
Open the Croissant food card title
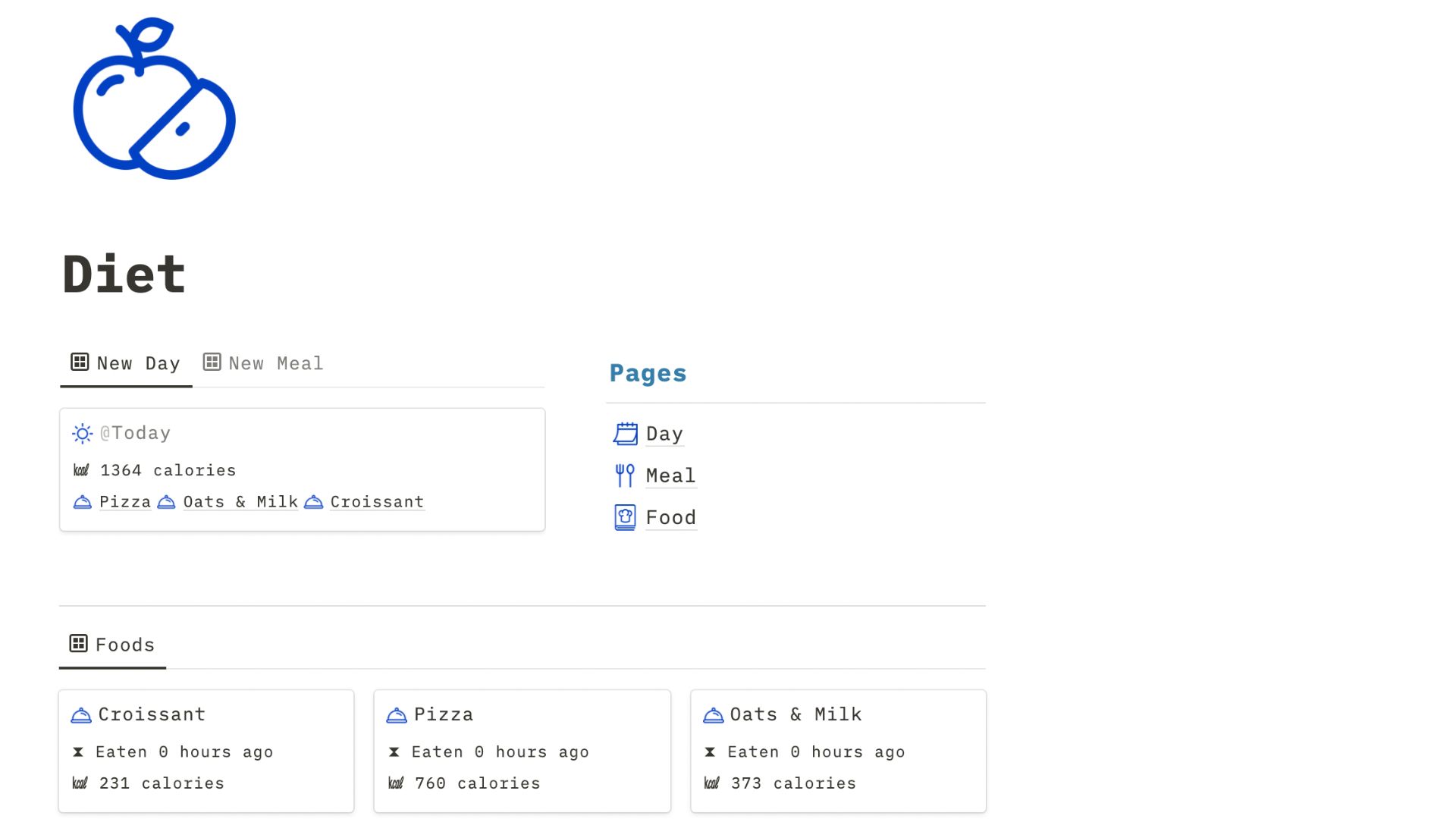pos(152,714)
